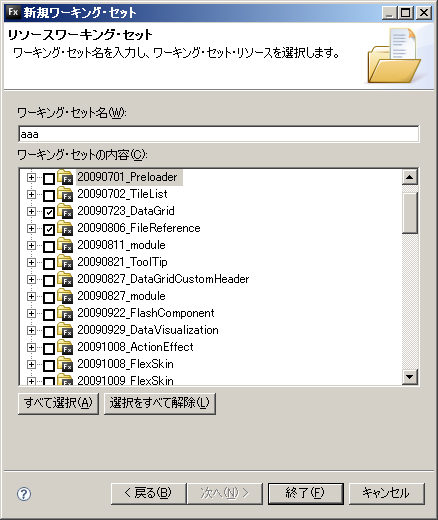Click the 選択をすべて解除(L) button
The height and width of the screenshot is (520, 438).
(160, 403)
